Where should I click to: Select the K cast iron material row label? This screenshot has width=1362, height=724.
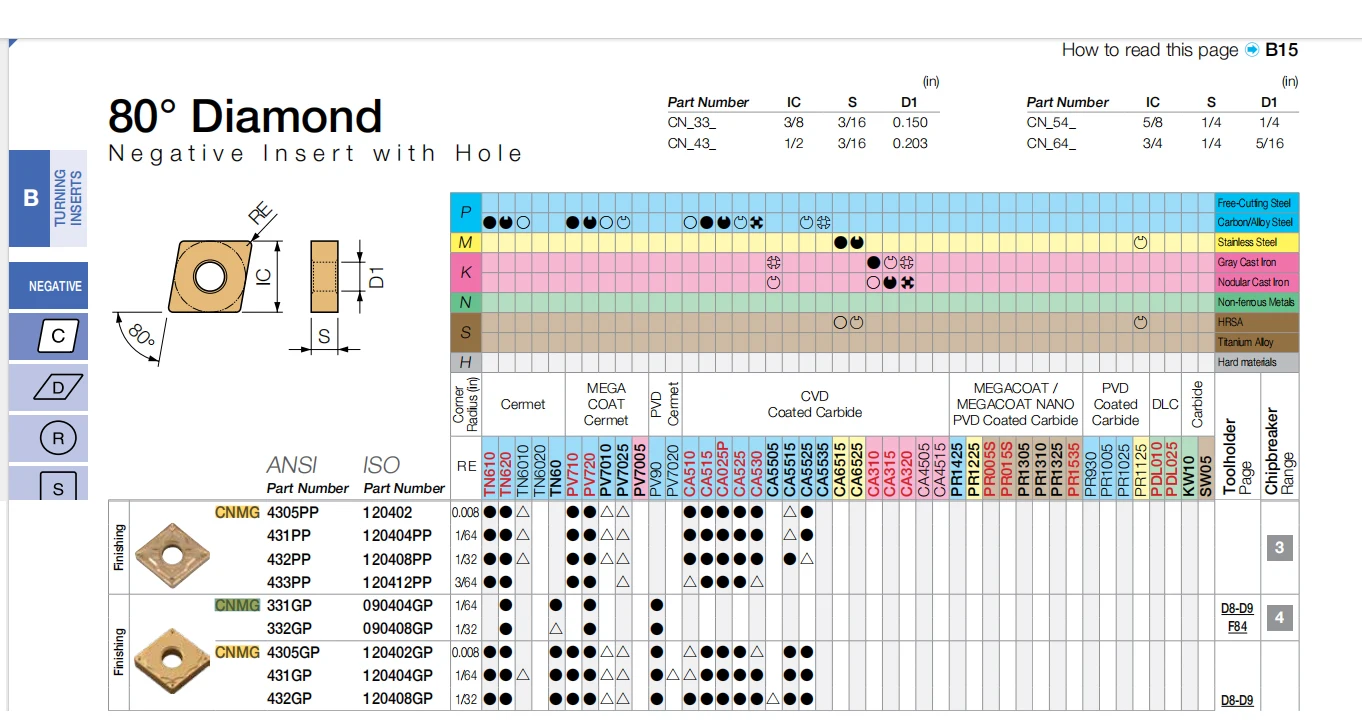466,272
